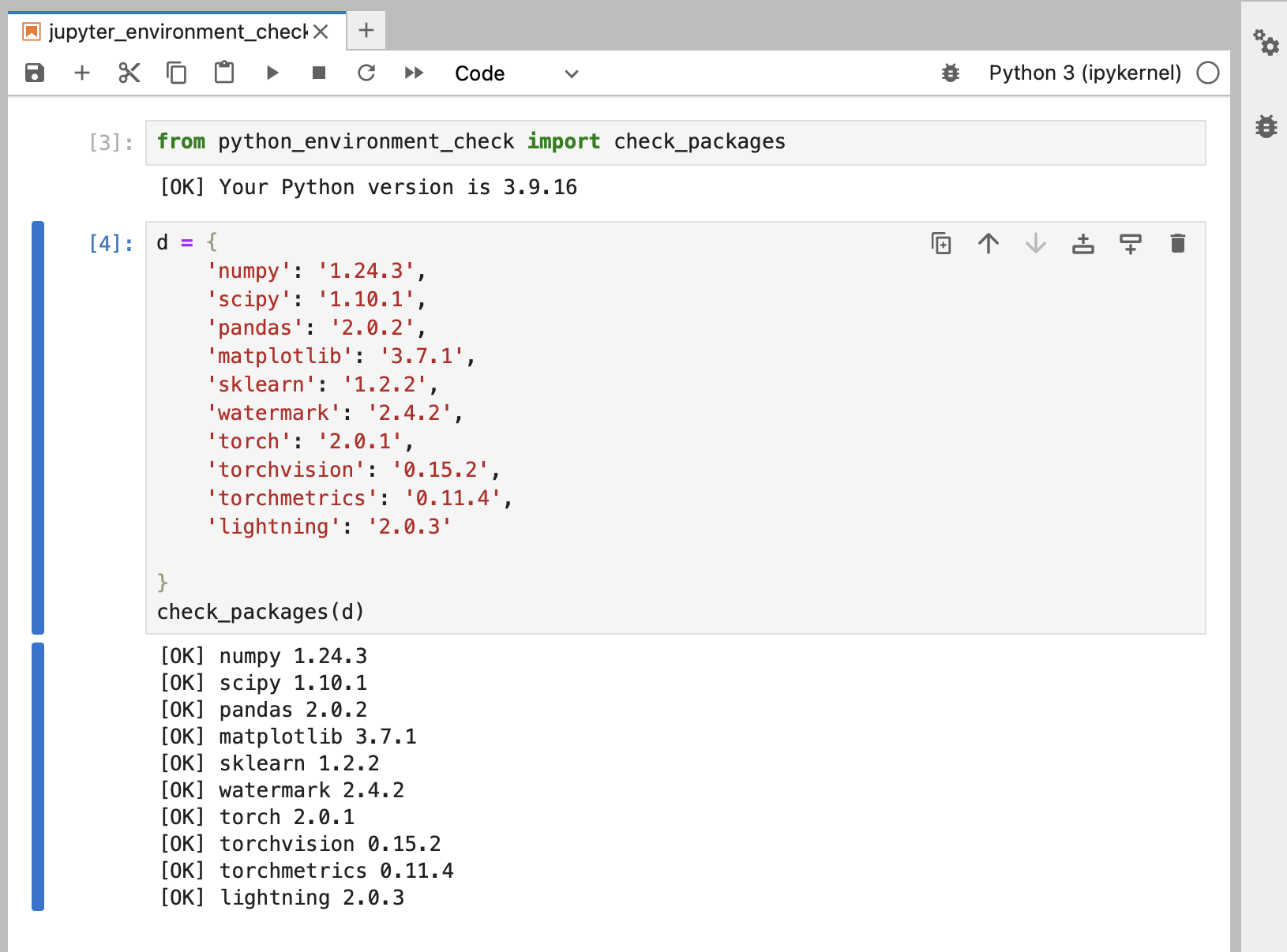Restart kernel and run all cells

point(414,73)
